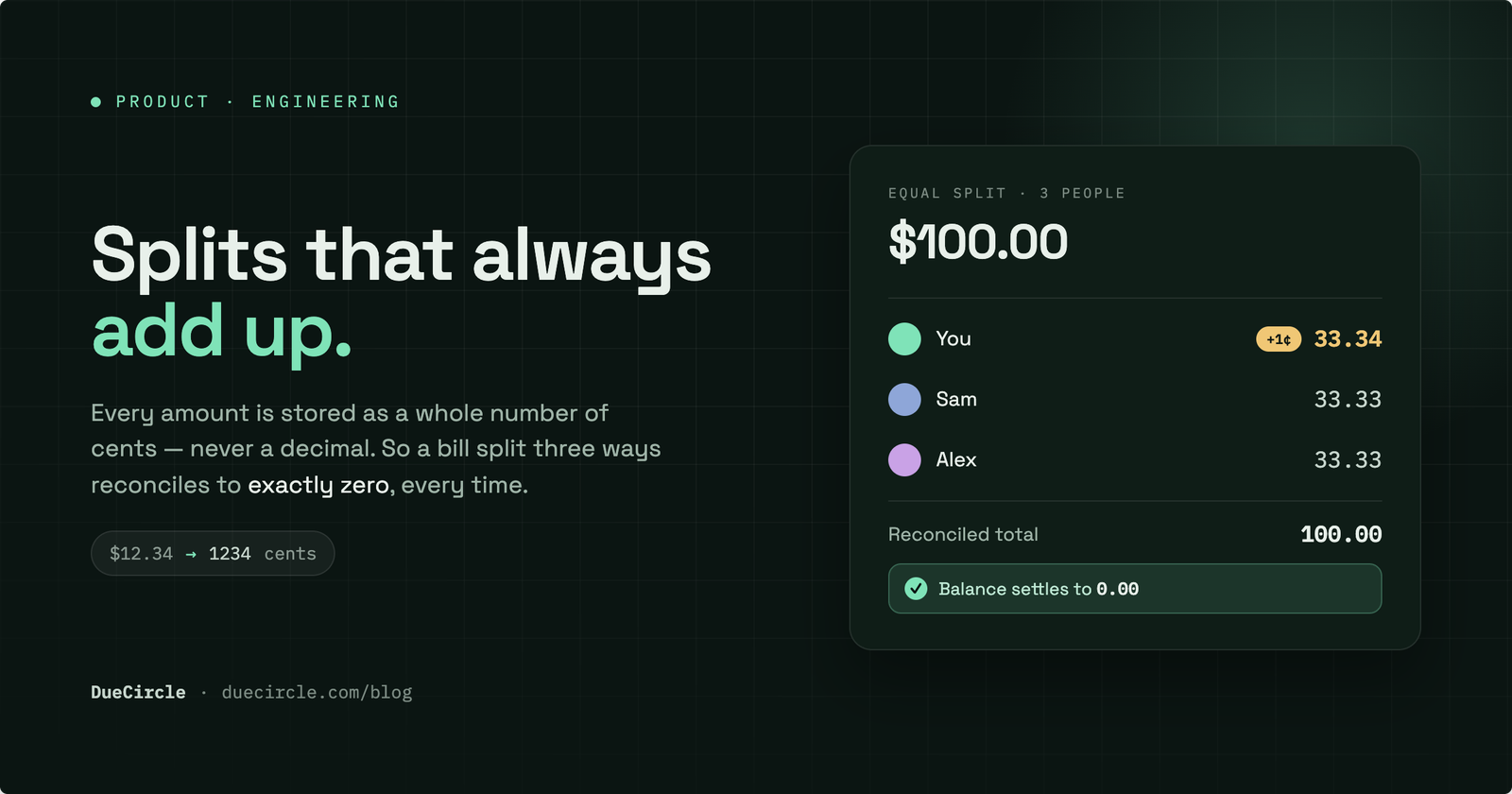This screenshot has height=794, width=1512.
Task: Click the EQUAL SPLIT · 3 PEOPLE label
Action: (1006, 193)
